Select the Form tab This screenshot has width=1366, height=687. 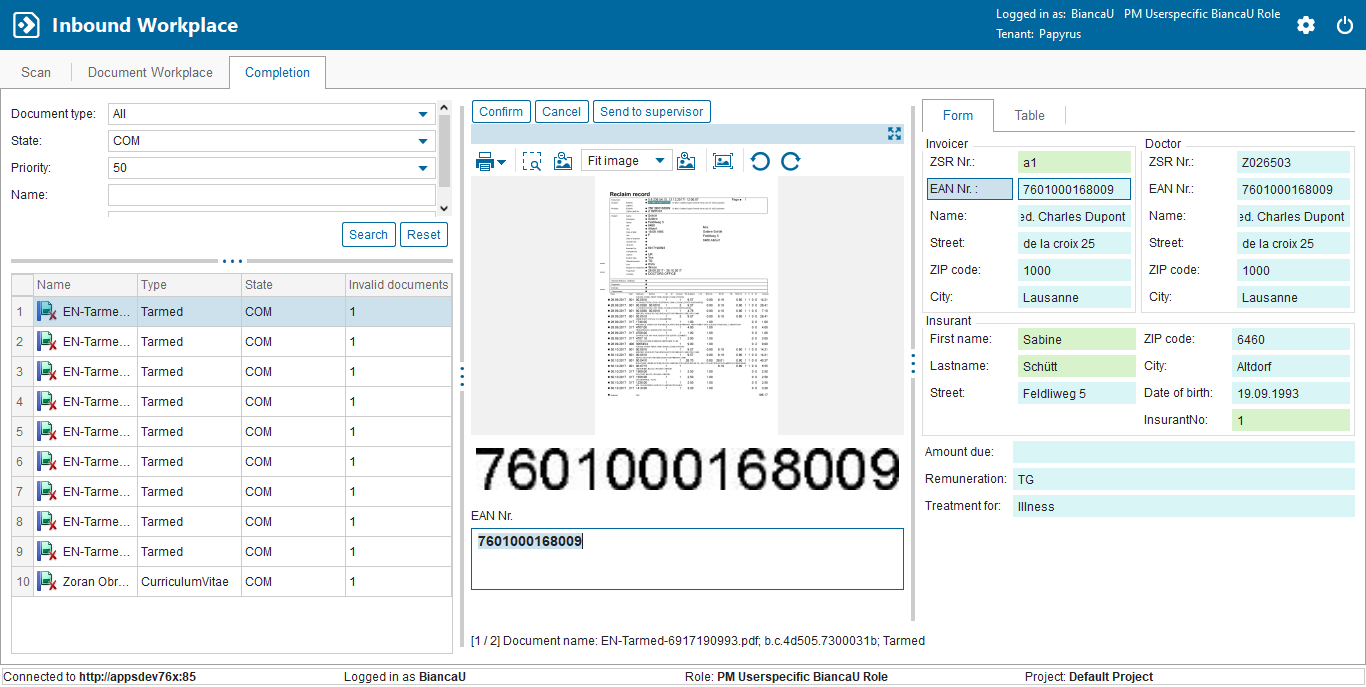click(958, 115)
